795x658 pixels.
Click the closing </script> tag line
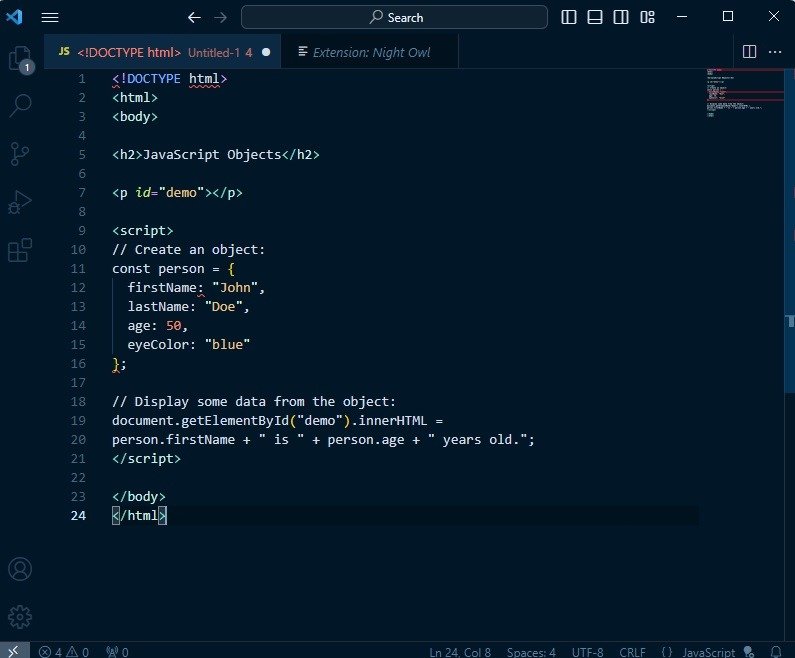coord(146,459)
